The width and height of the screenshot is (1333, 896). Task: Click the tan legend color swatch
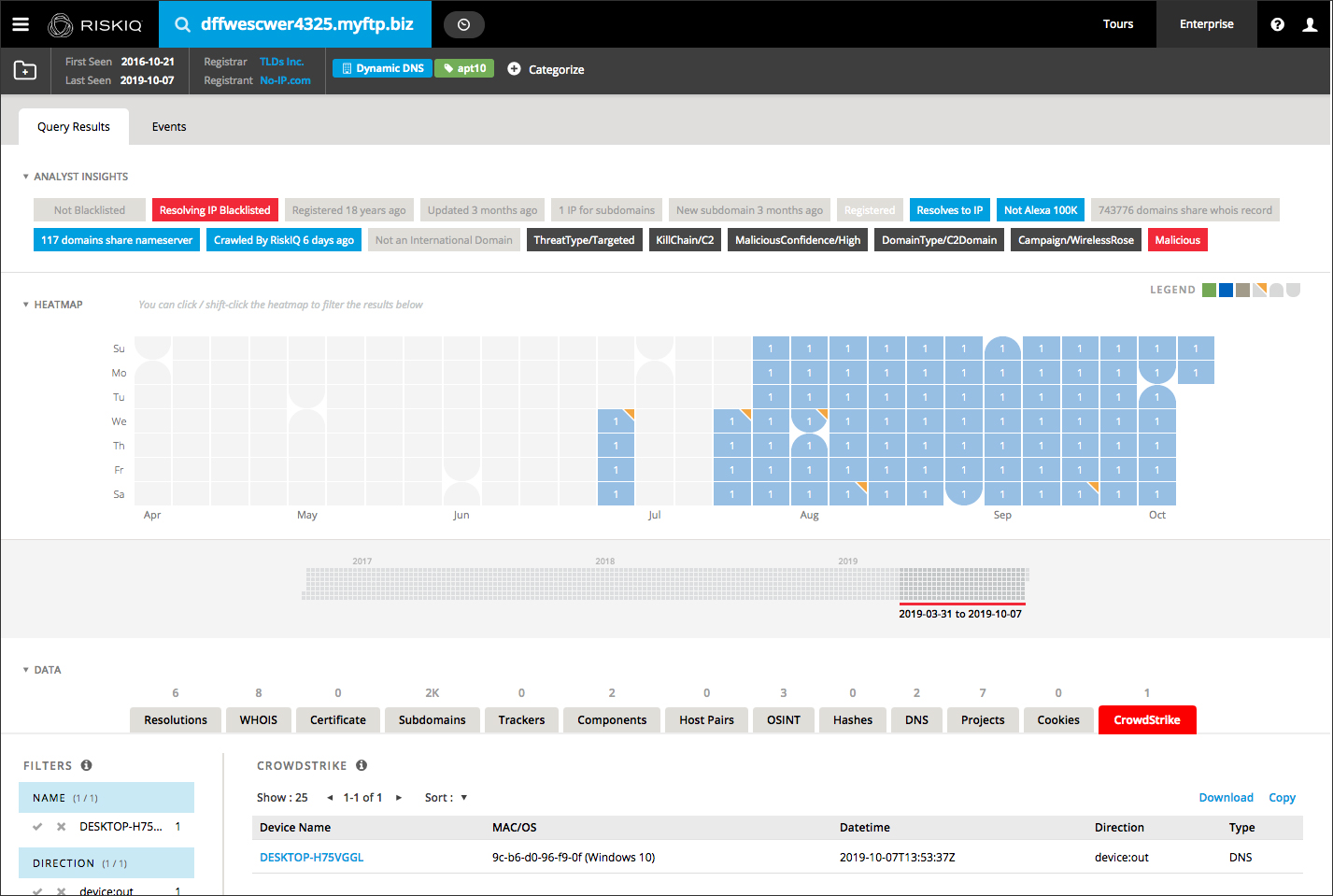(x=1243, y=290)
